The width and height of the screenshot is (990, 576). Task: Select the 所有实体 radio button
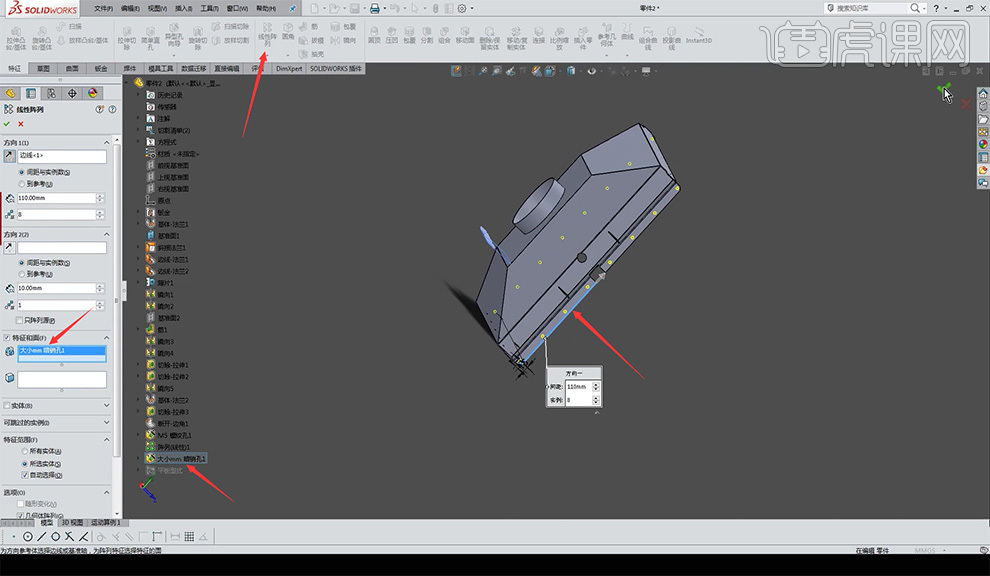(x=22, y=452)
